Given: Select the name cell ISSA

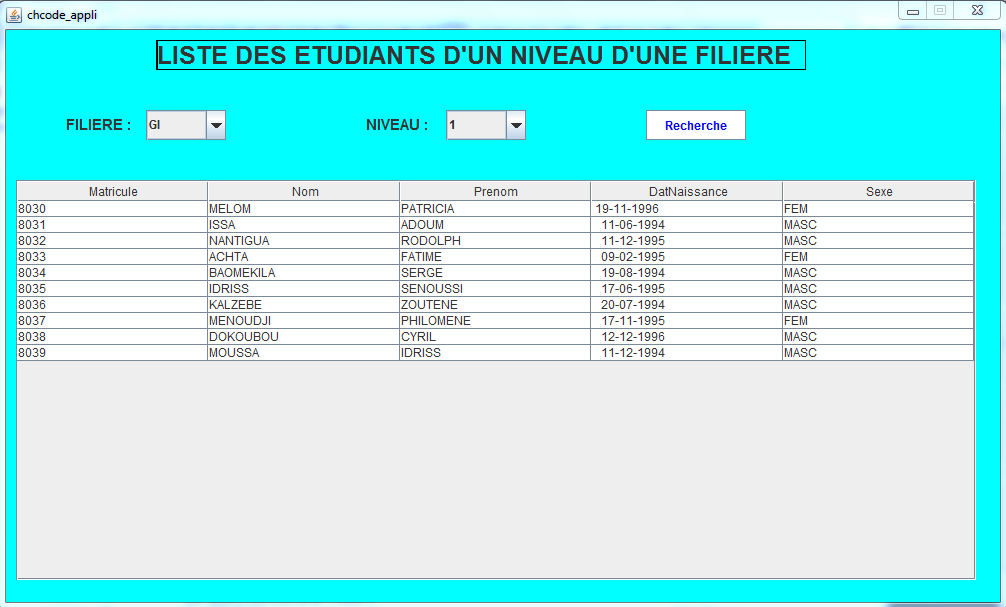Looking at the screenshot, I should pos(303,225).
